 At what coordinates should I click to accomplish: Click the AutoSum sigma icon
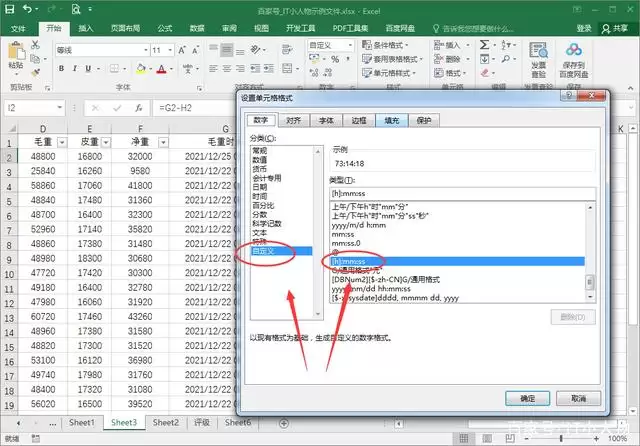484,44
